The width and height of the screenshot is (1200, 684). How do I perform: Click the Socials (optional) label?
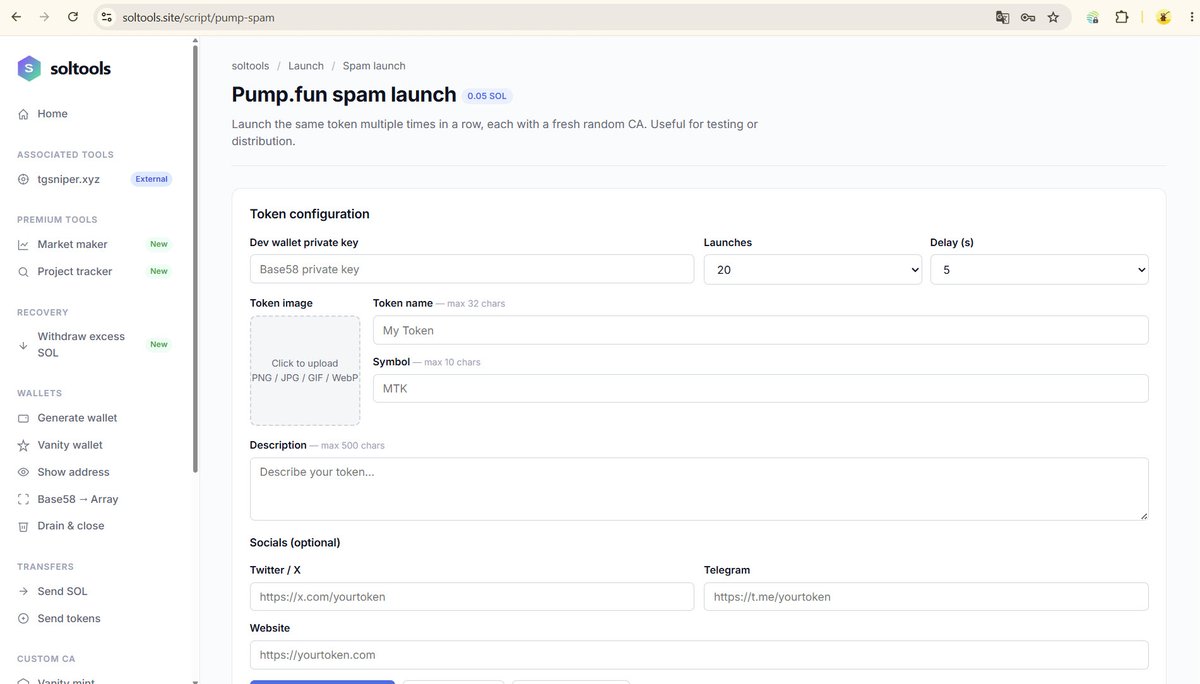[x=295, y=543]
